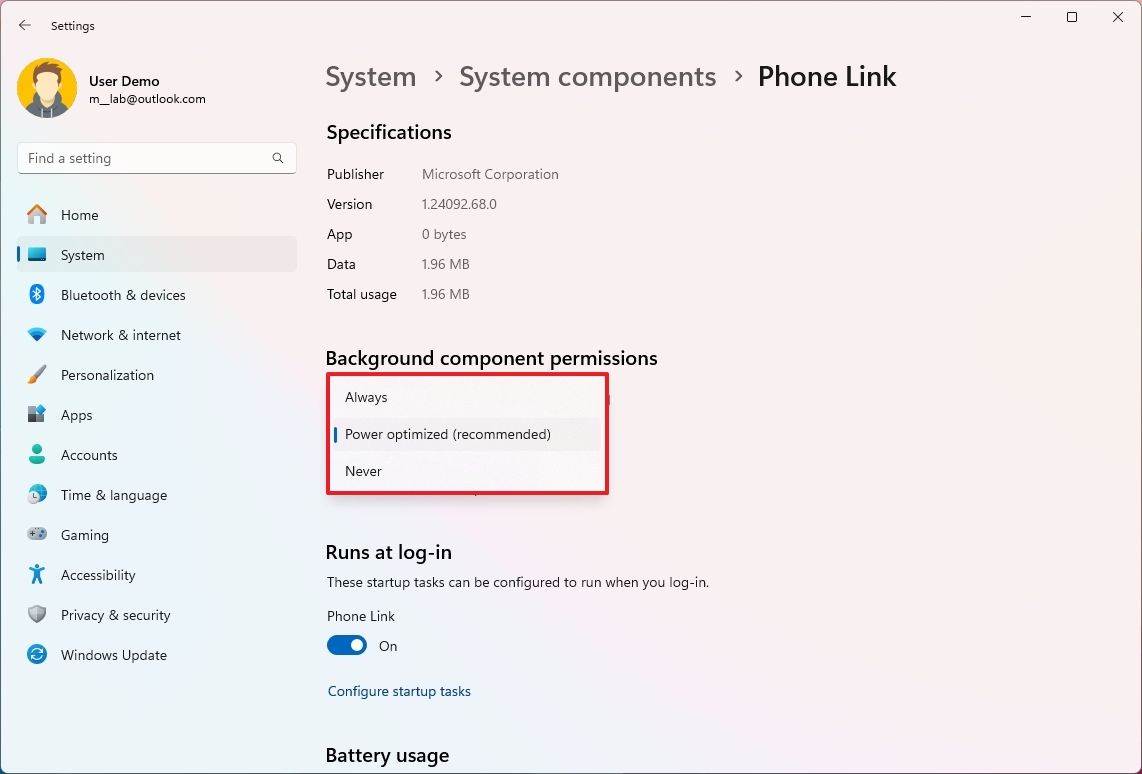
Task: Click the Accessibility icon in sidebar
Action: tap(36, 574)
